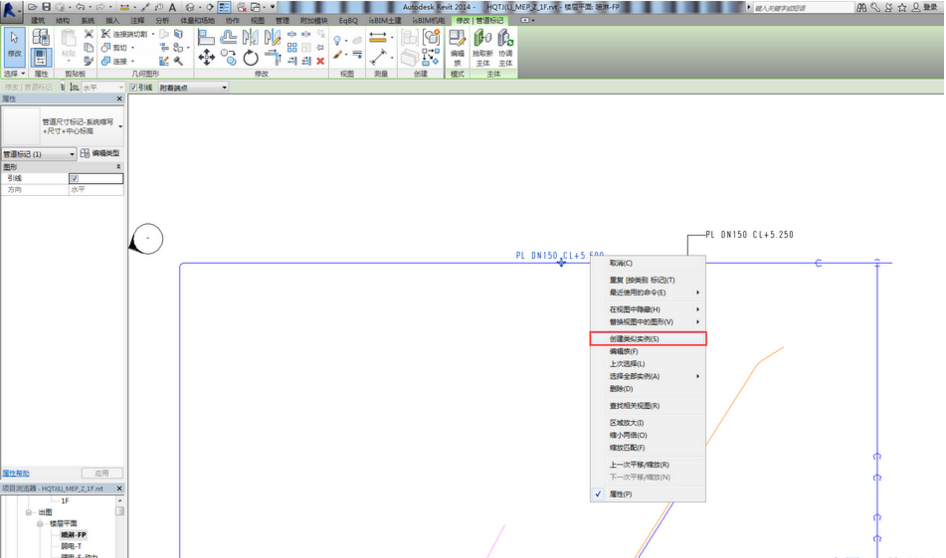946x558 pixels.
Task: Toggle the 引线 checkbox in Properties panel
Action: click(x=74, y=178)
